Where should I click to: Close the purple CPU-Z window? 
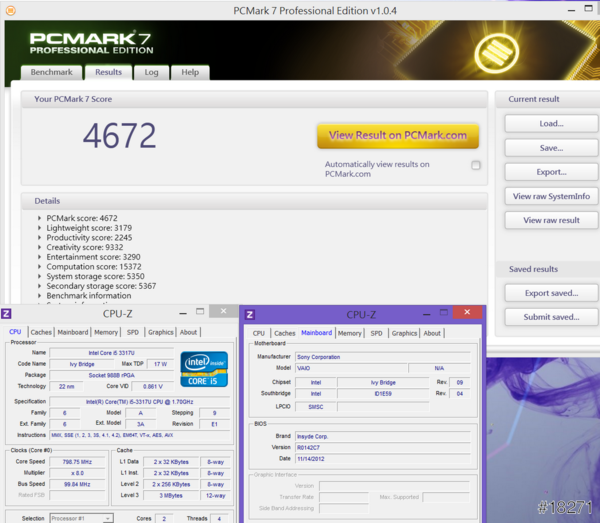[x=471, y=314]
